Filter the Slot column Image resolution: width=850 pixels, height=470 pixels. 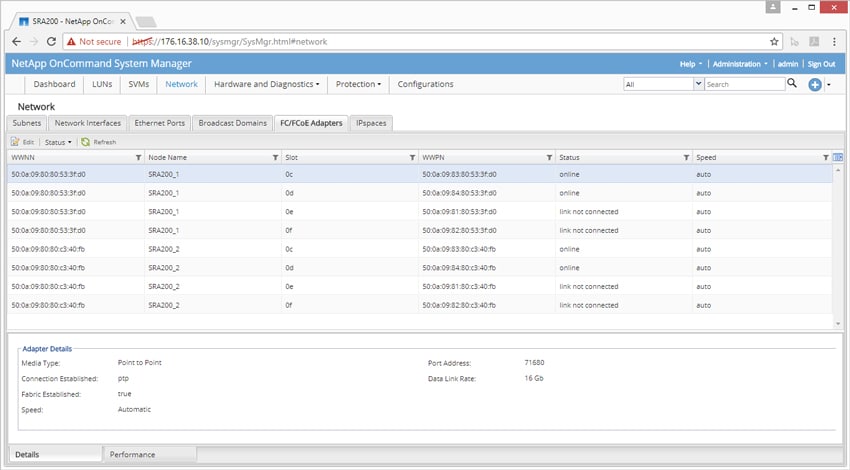tap(413, 158)
